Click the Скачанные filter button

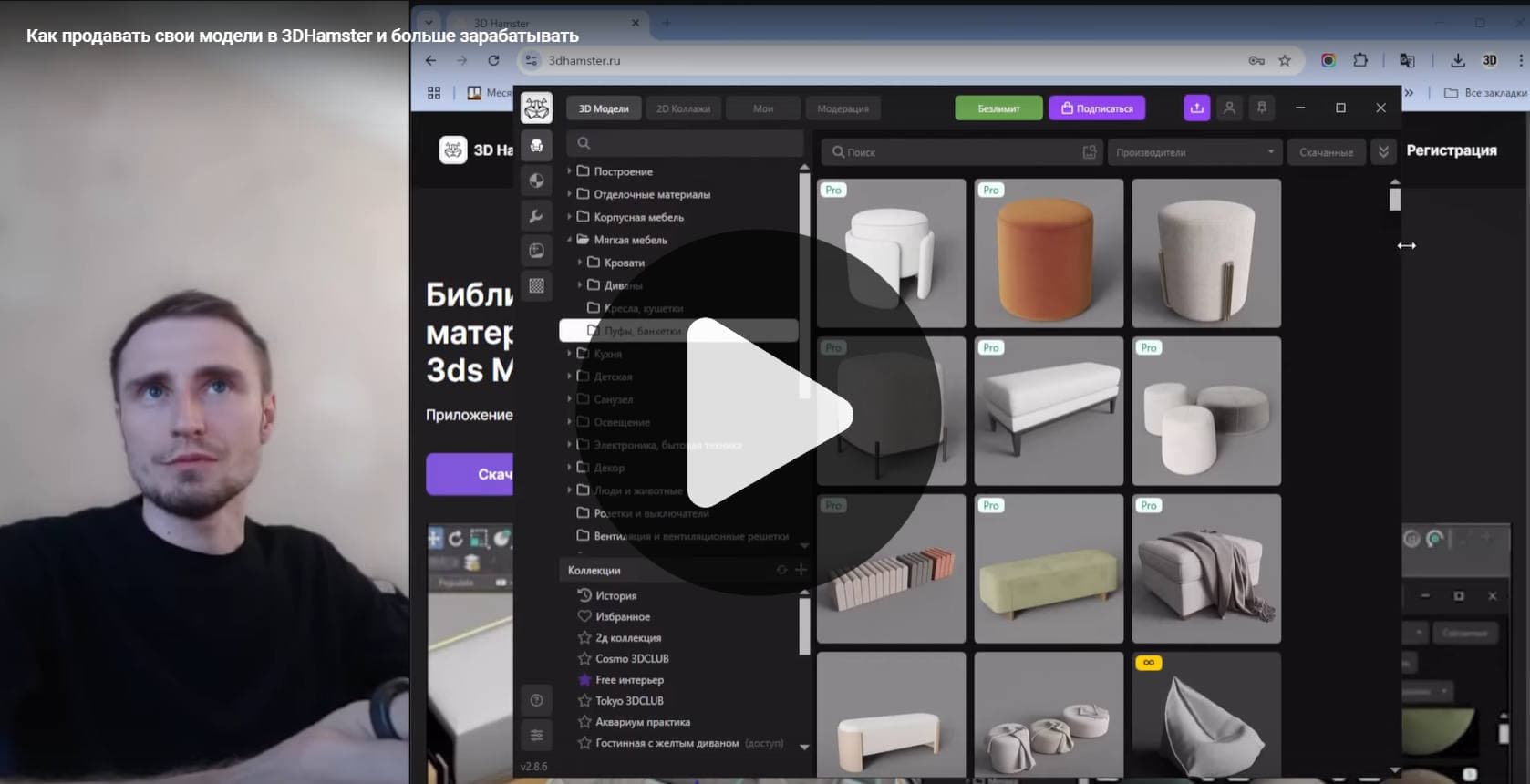coord(1326,152)
